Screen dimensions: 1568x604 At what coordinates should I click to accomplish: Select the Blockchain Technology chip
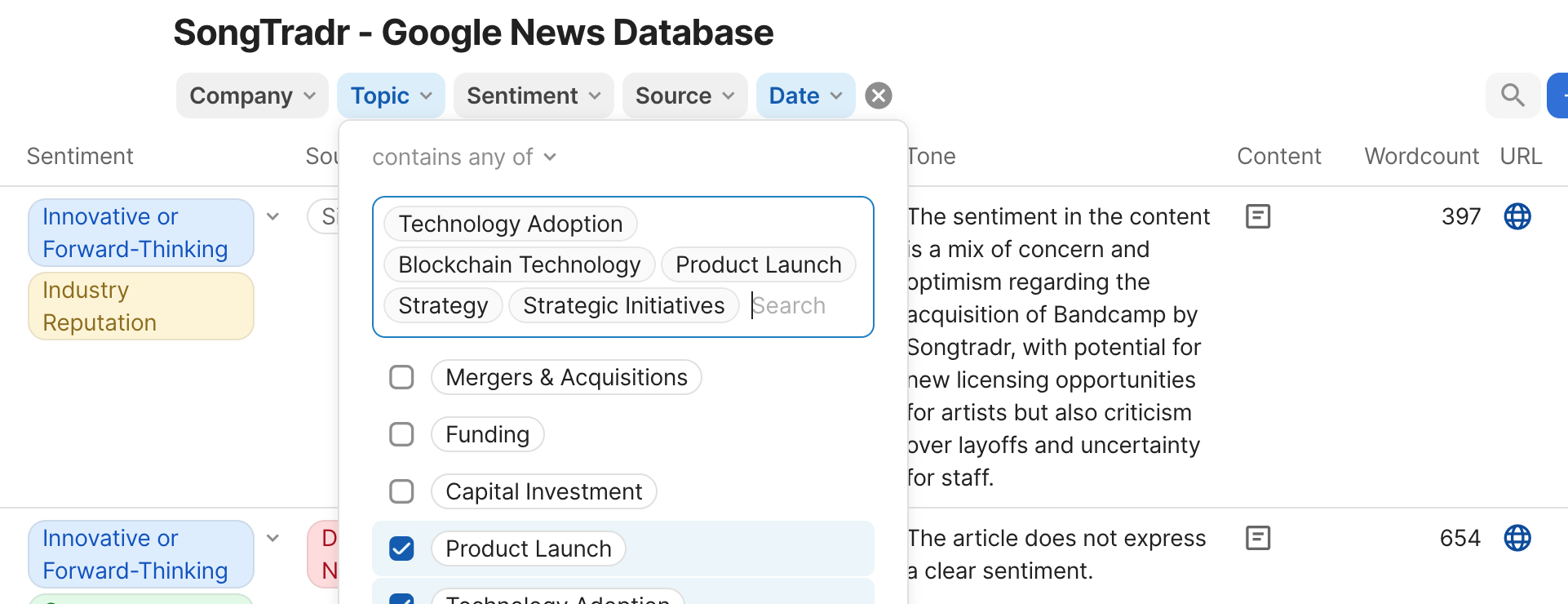[x=519, y=264]
